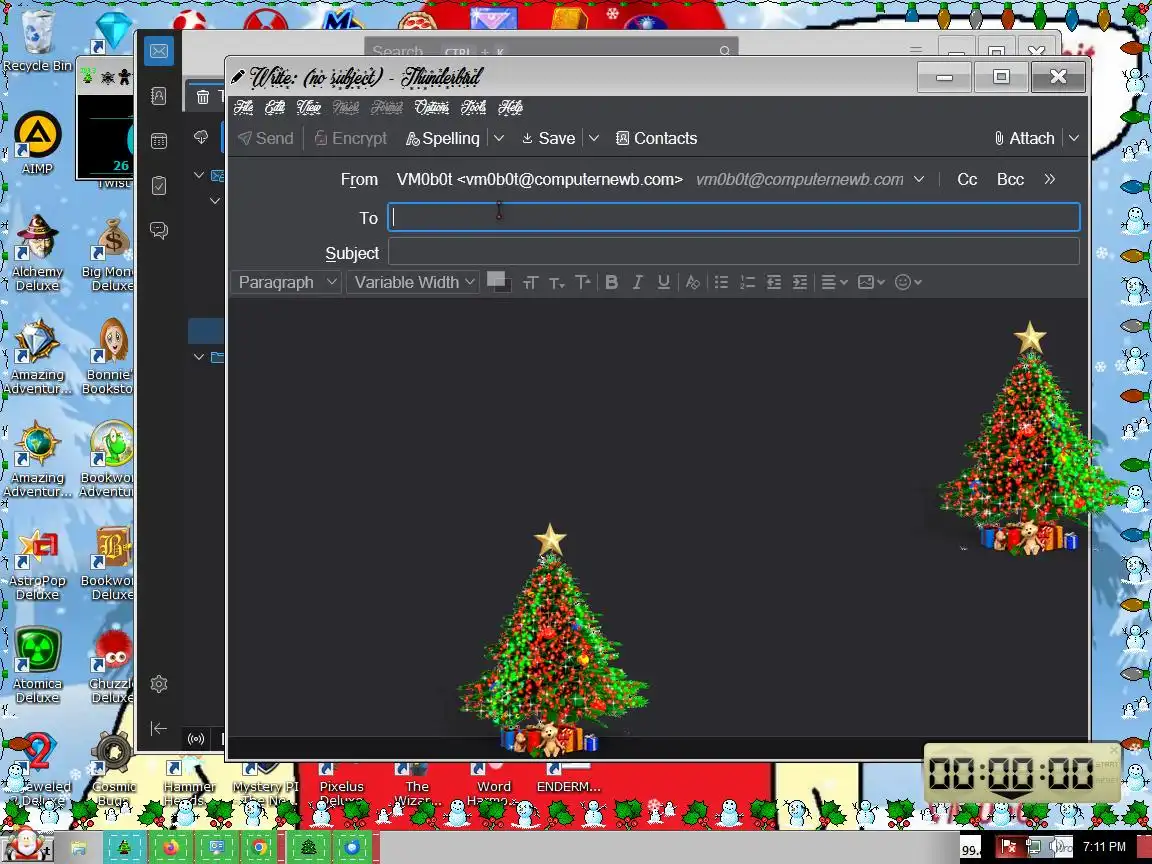Toggle italic formatting

click(x=638, y=282)
